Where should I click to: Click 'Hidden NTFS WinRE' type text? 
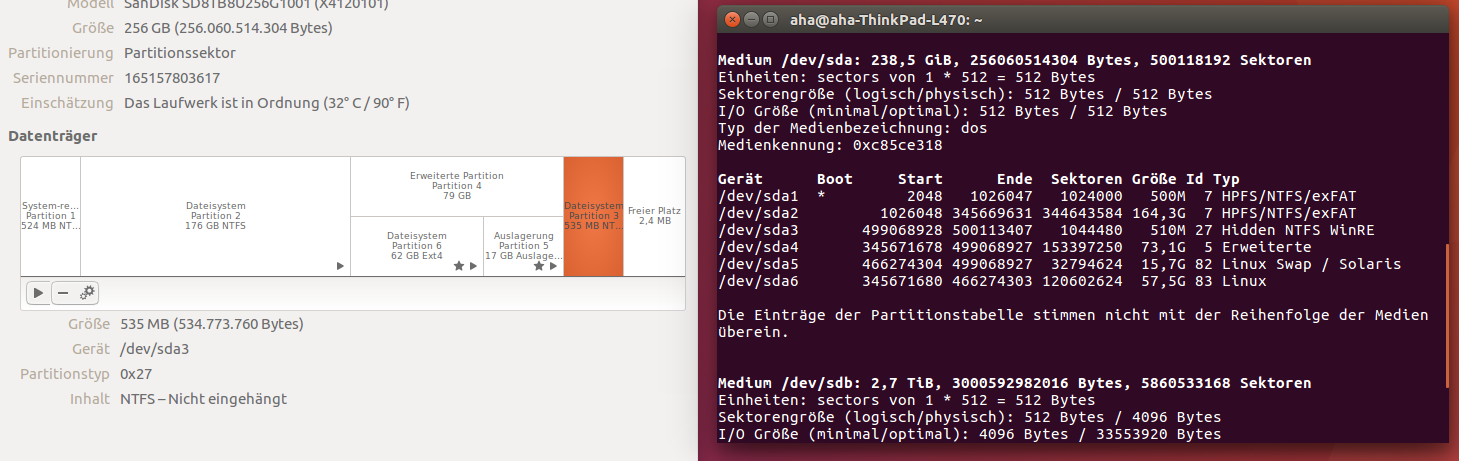1298,230
